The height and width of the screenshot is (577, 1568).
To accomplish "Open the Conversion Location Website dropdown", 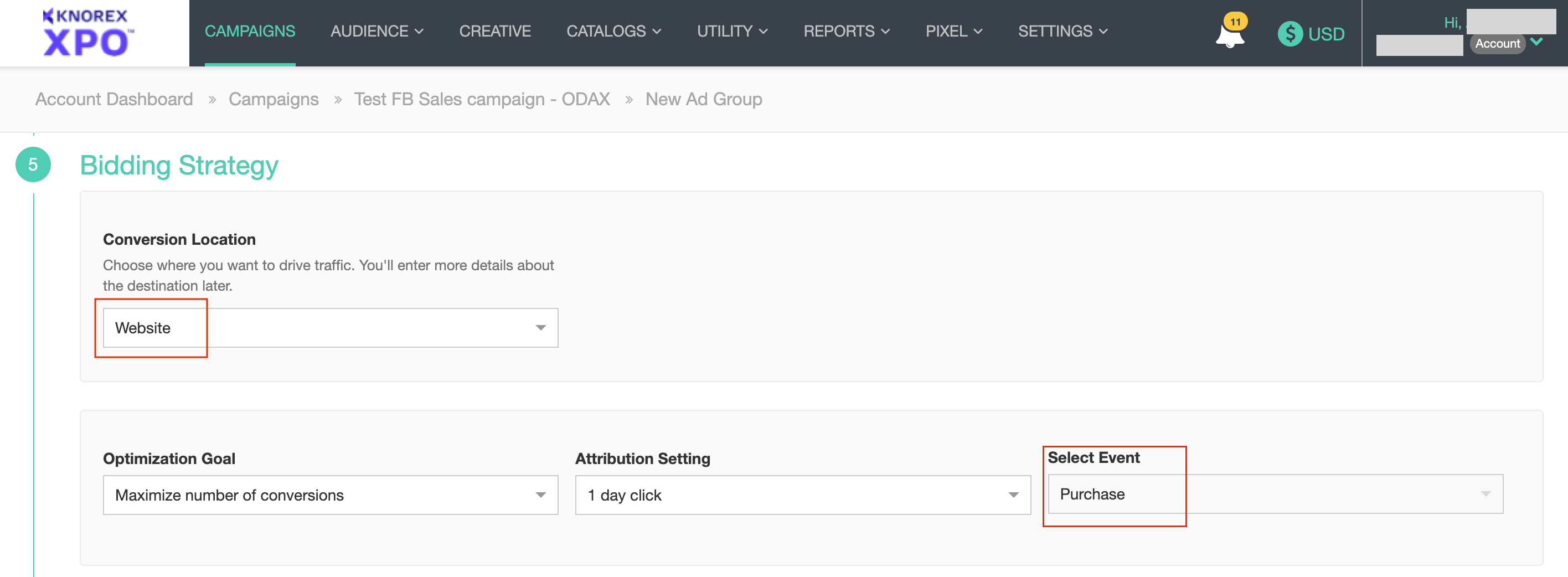I will [x=331, y=327].
